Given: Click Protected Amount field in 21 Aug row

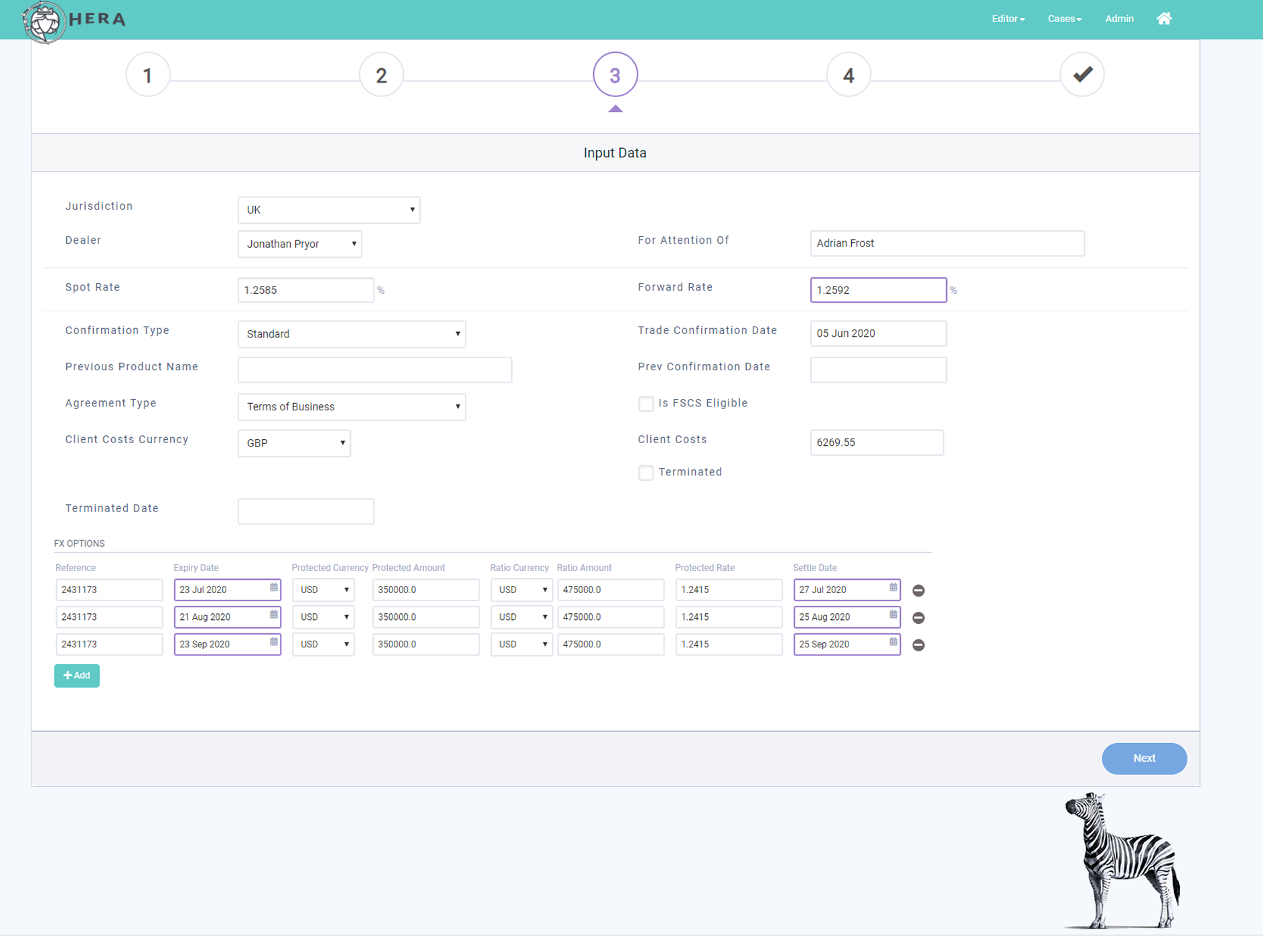Looking at the screenshot, I should pos(426,617).
